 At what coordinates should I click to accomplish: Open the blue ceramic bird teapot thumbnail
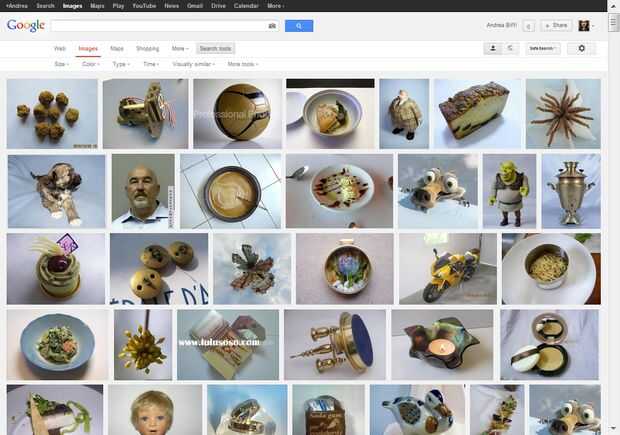[x=417, y=410]
